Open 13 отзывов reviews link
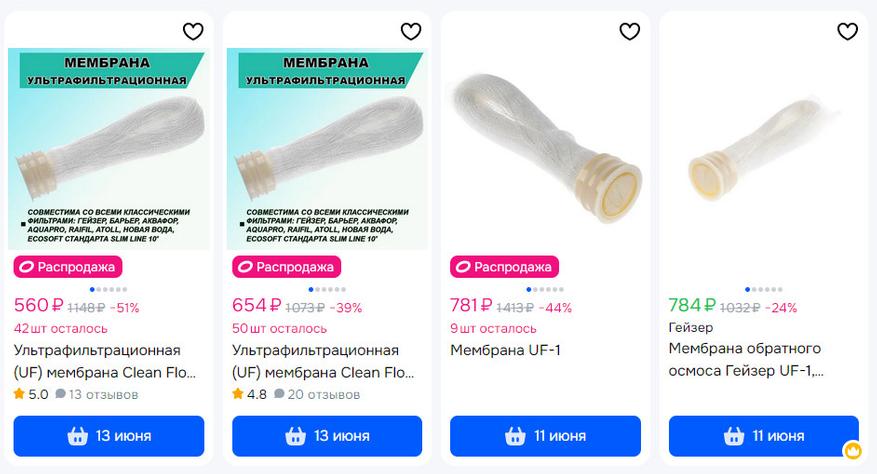The image size is (877, 474). tap(97, 394)
